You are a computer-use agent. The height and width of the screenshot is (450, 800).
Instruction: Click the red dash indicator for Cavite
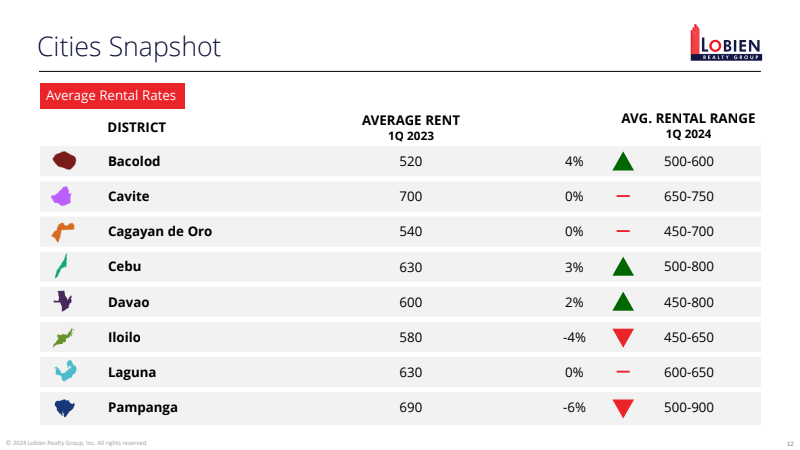pos(623,196)
